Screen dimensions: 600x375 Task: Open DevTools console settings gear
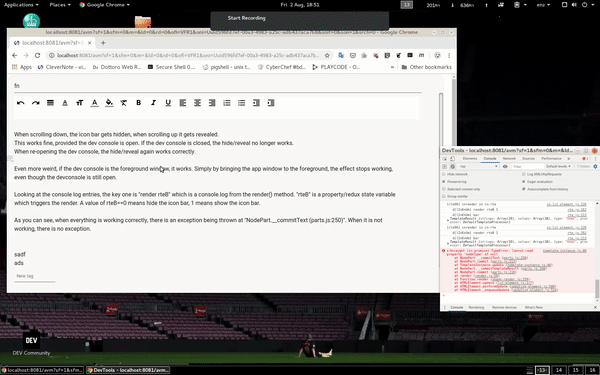pos(595,166)
